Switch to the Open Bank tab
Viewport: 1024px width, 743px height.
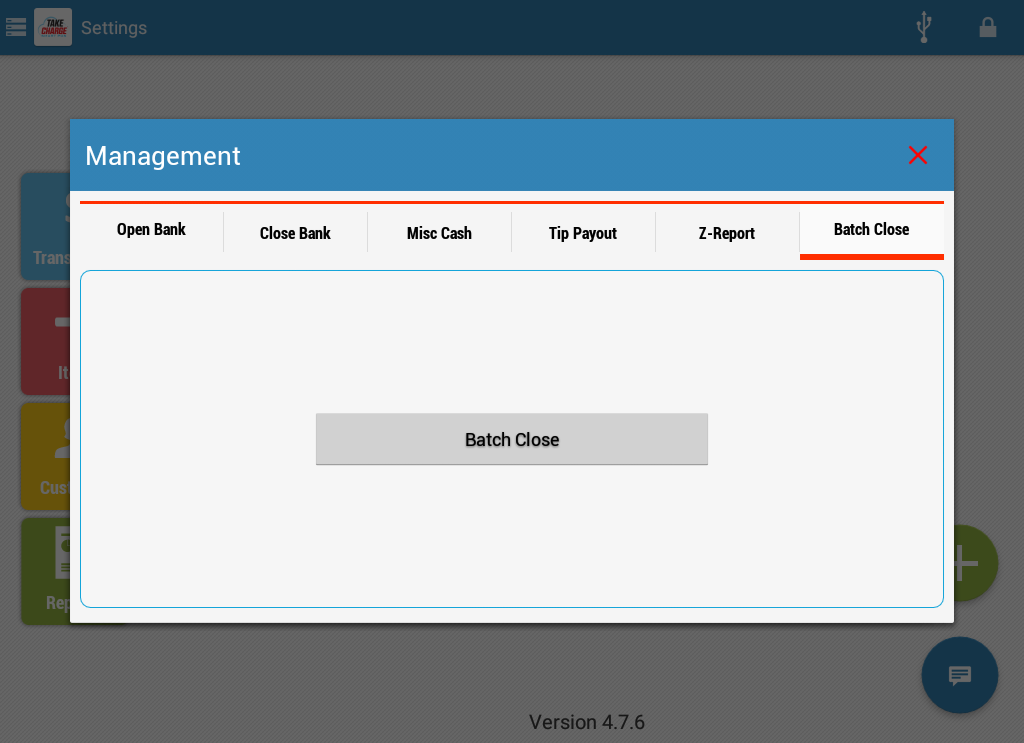coord(151,230)
